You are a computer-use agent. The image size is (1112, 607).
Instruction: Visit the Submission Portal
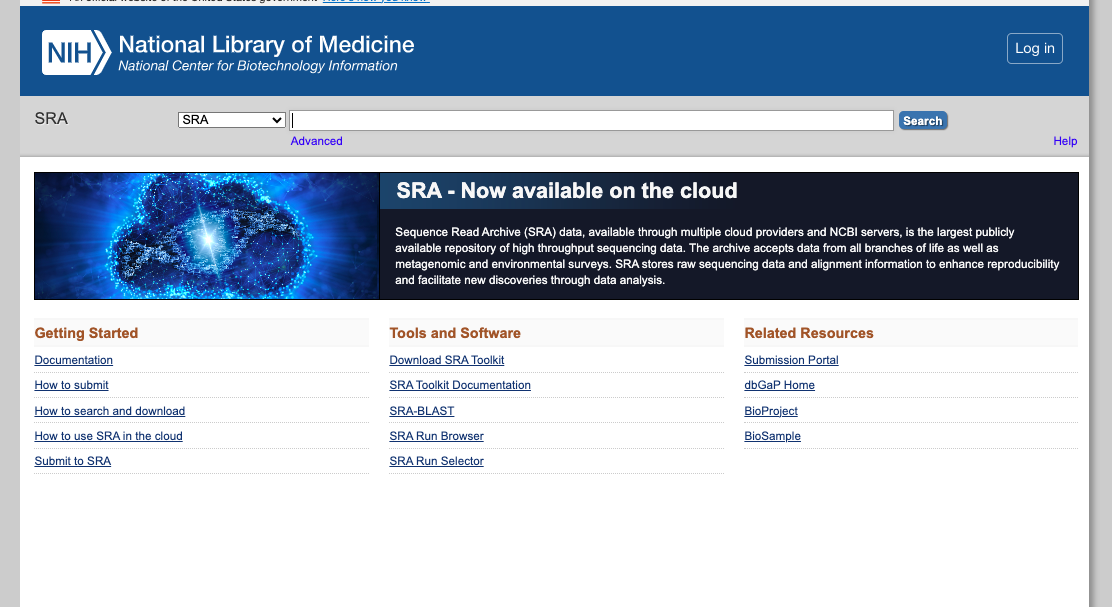tap(792, 360)
